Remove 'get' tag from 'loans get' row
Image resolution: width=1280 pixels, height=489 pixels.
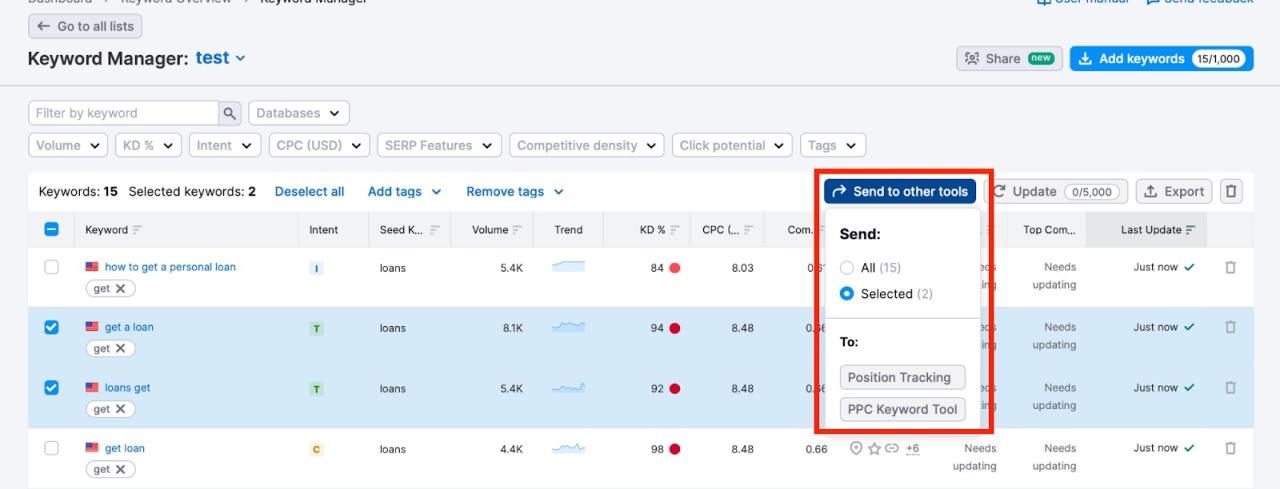tap(120, 409)
